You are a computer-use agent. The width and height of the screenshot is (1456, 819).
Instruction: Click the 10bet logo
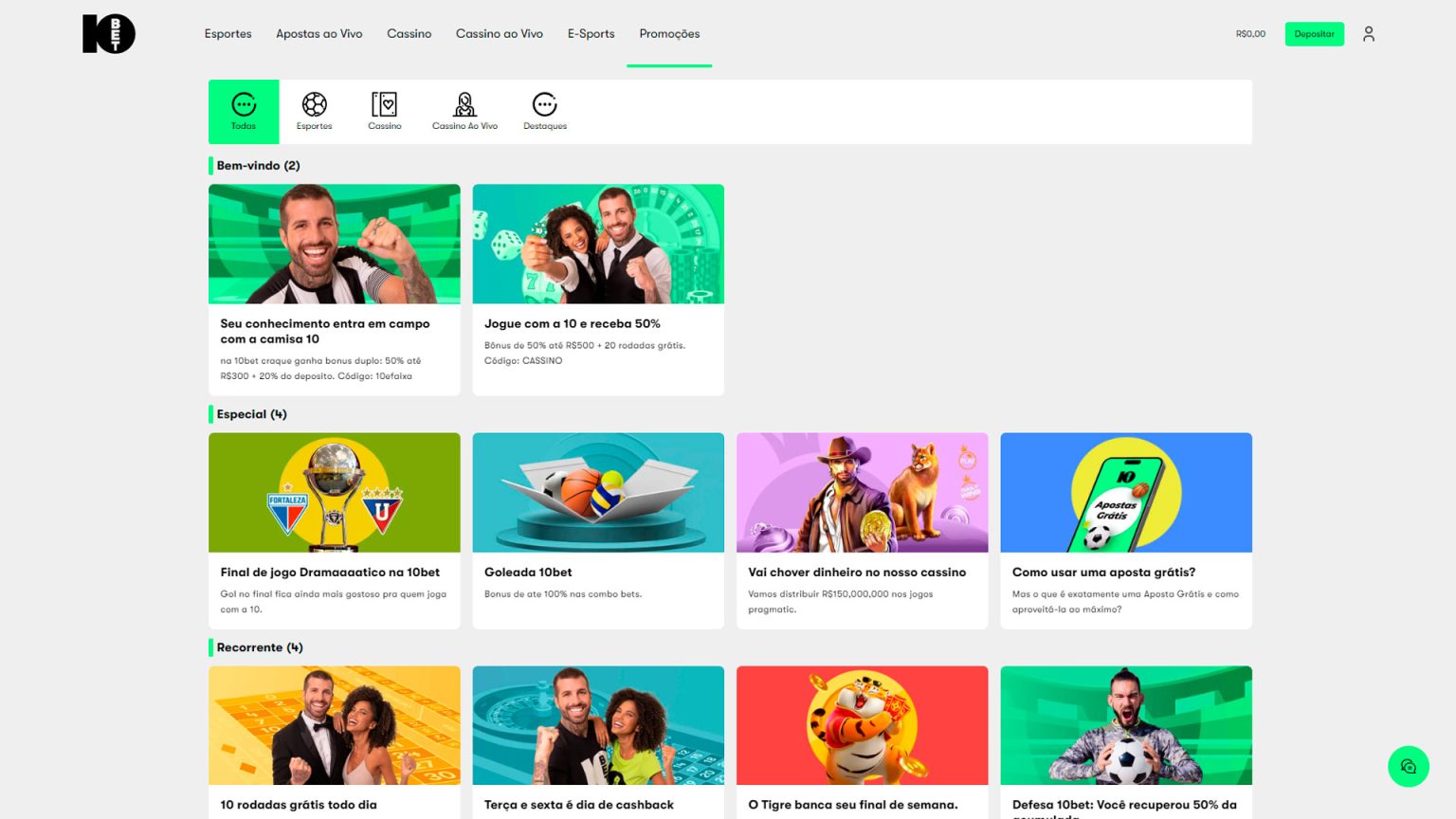click(108, 34)
